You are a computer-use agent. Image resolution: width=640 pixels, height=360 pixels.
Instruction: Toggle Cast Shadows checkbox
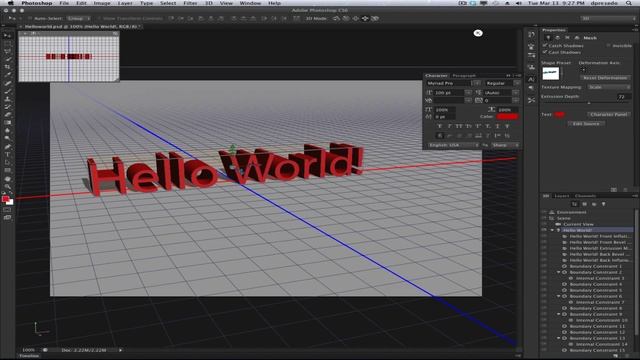tap(545, 52)
